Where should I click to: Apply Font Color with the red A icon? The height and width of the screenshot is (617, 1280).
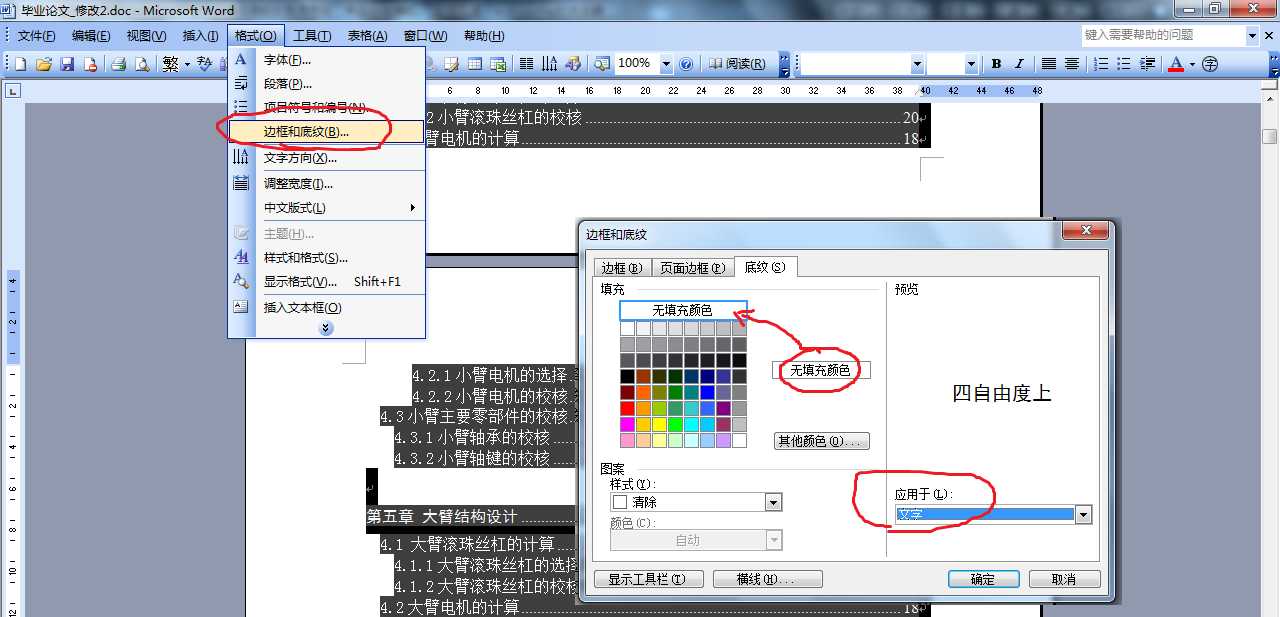click(x=1175, y=64)
